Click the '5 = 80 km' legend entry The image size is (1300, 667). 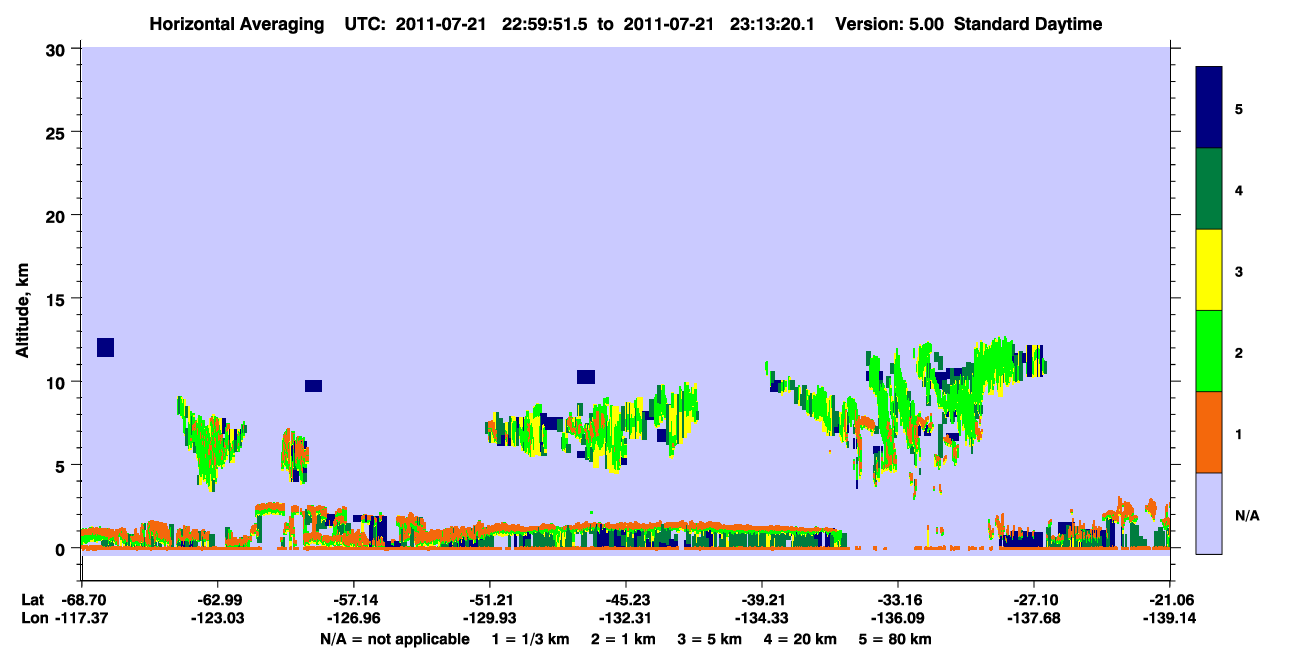[896, 639]
